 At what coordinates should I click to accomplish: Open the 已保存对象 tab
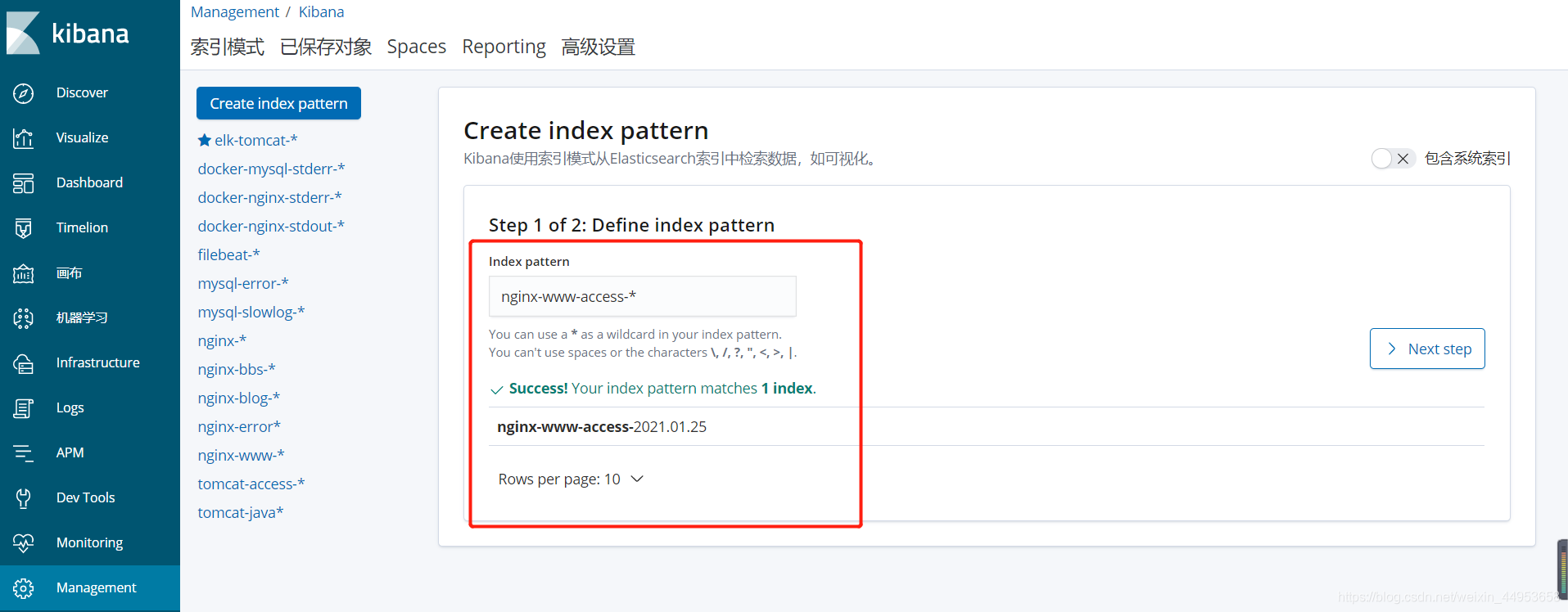pyautogui.click(x=326, y=47)
